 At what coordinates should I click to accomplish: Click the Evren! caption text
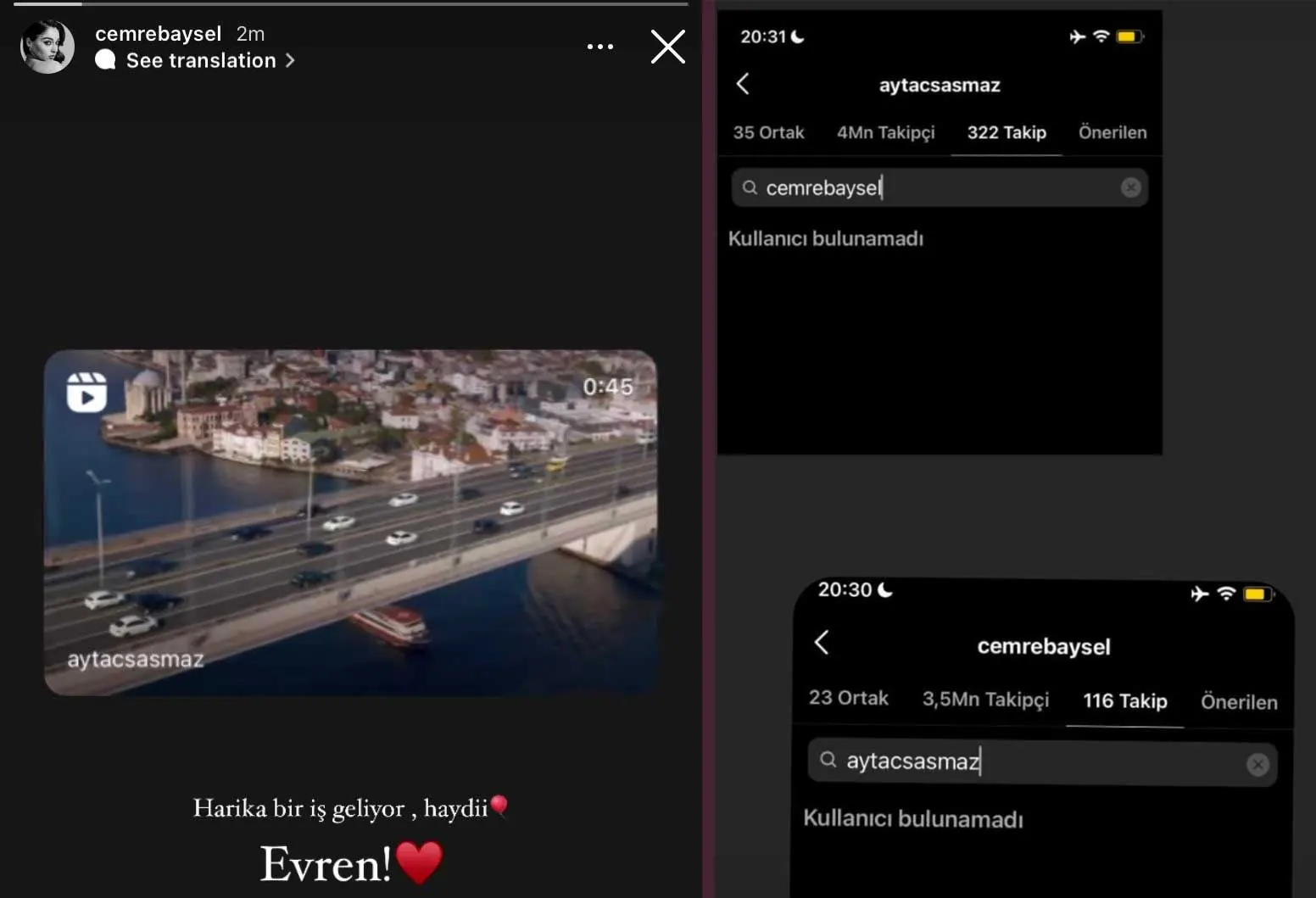[x=326, y=864]
